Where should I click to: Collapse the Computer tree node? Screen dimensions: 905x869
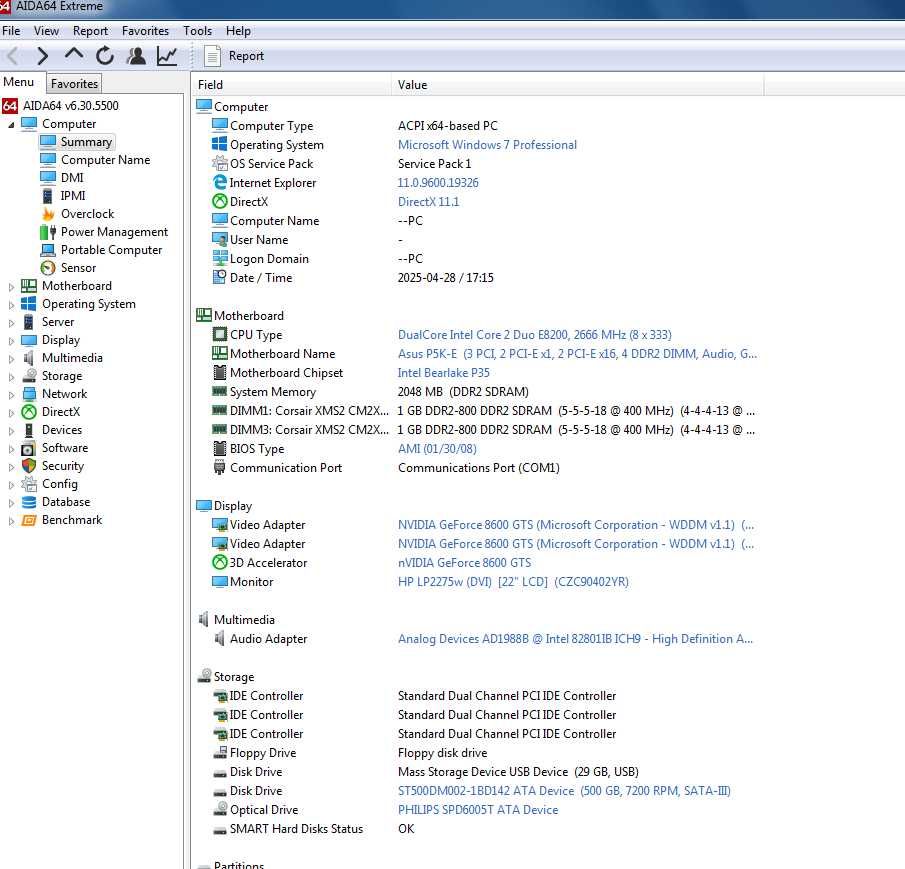point(11,125)
